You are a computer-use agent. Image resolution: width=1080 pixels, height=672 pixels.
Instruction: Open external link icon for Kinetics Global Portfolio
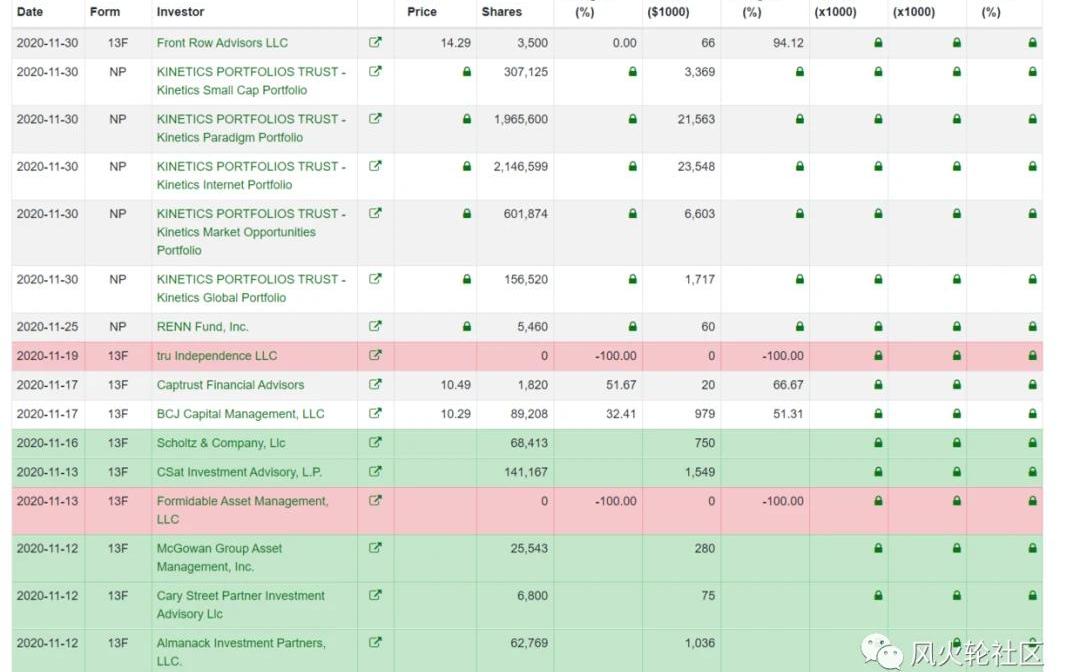(375, 279)
